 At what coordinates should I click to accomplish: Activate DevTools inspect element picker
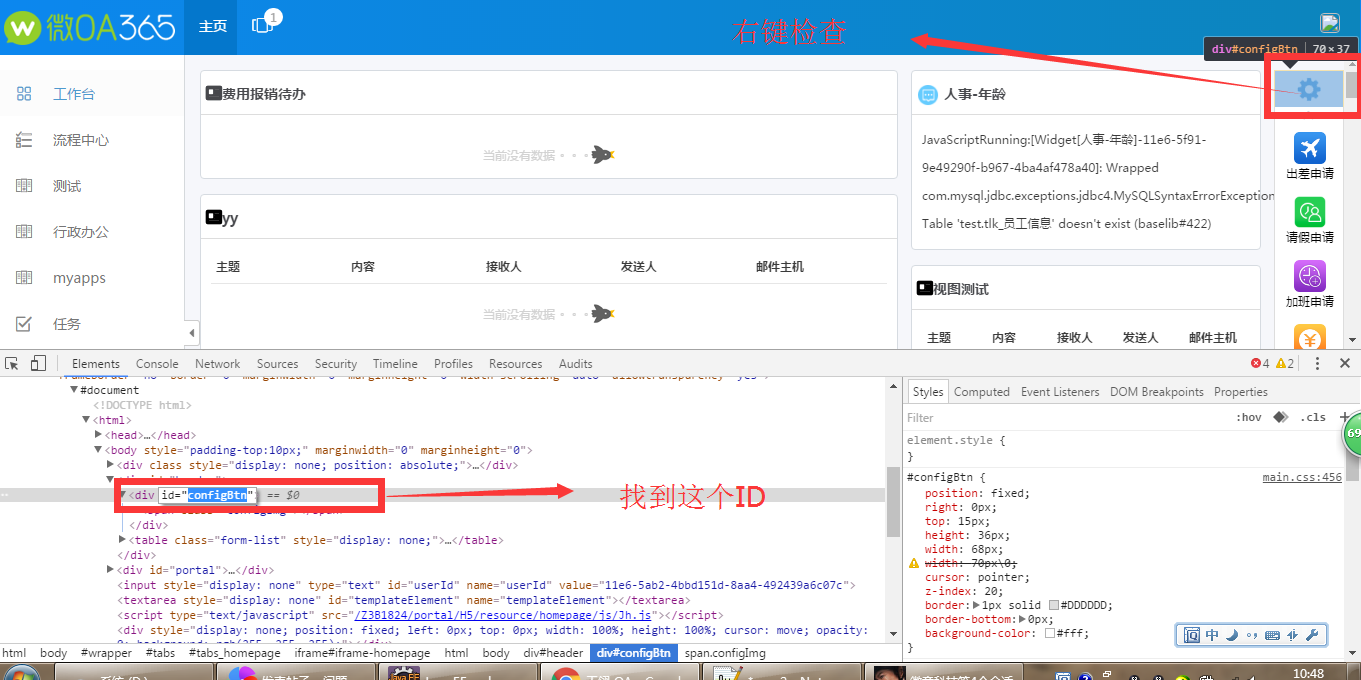13,363
